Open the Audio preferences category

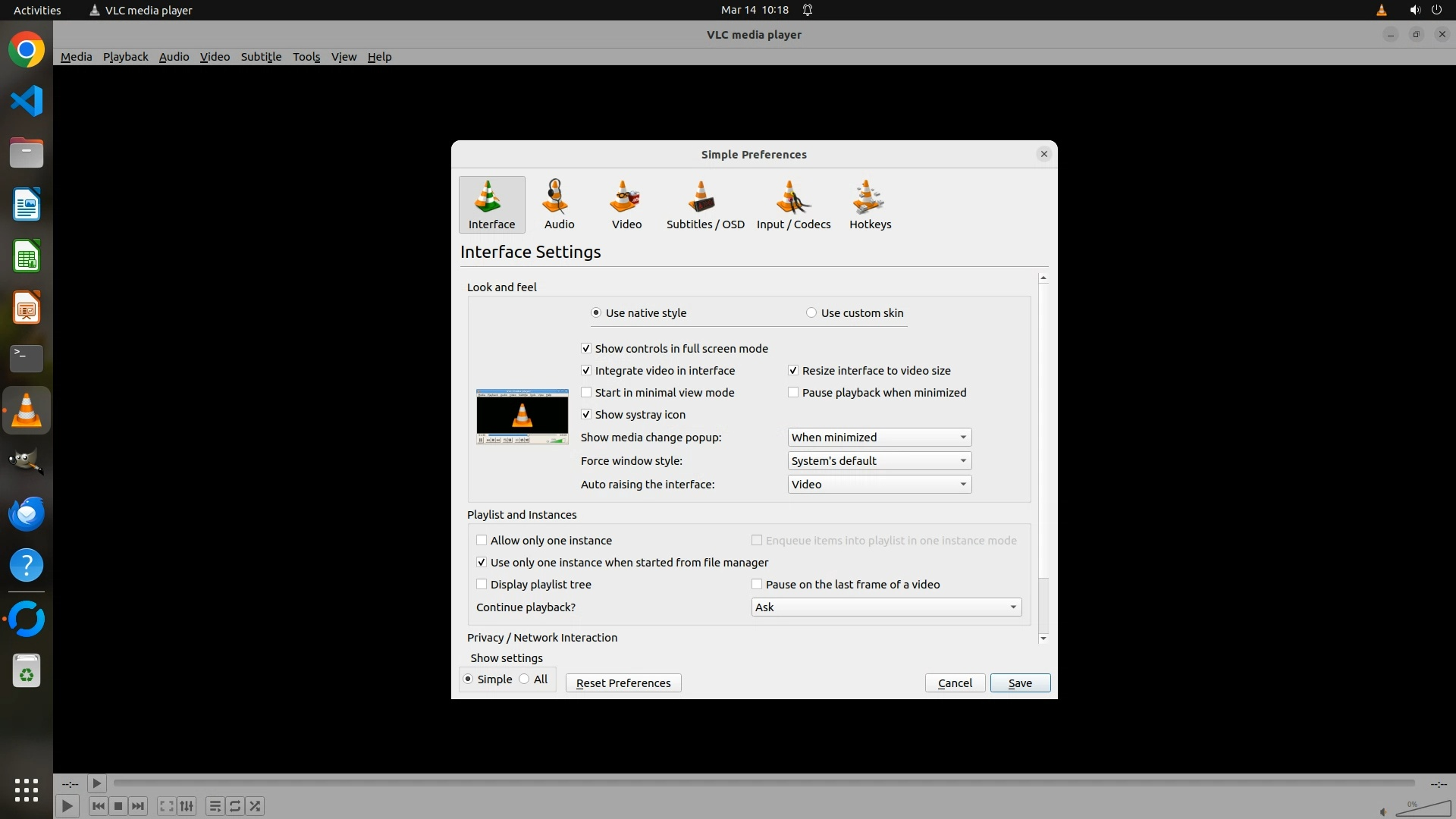tap(559, 205)
